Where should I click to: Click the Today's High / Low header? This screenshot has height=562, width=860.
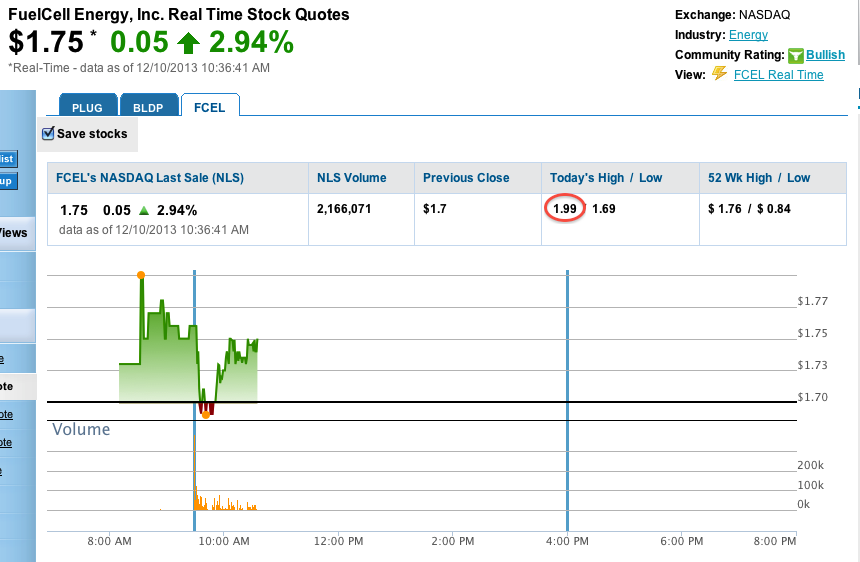pyautogui.click(x=606, y=178)
